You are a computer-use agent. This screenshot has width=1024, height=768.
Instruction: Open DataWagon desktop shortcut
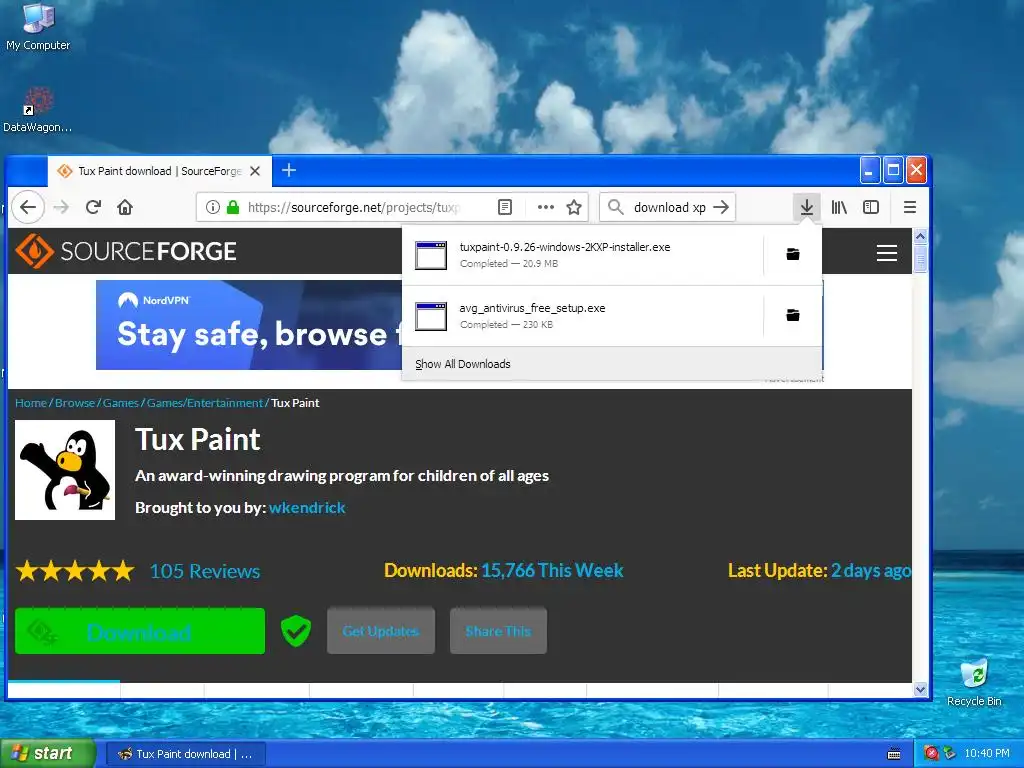coord(37,109)
